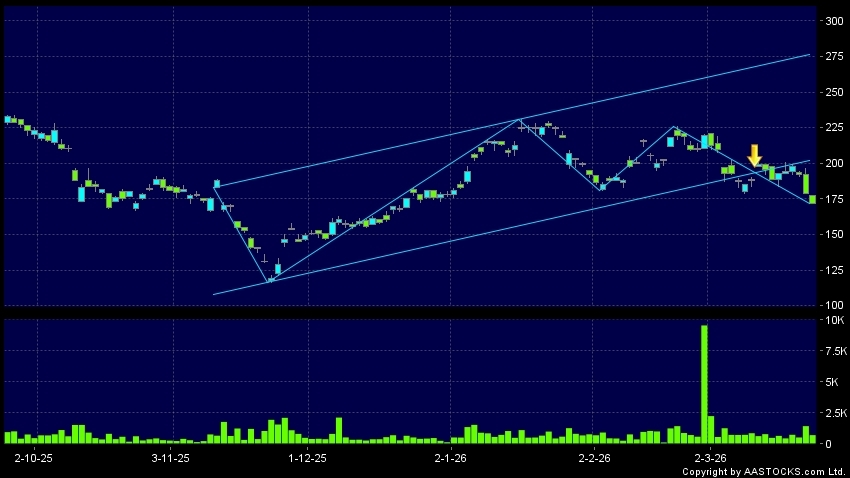Click the 10K volume axis label
The width and height of the screenshot is (850, 478).
click(x=832, y=321)
